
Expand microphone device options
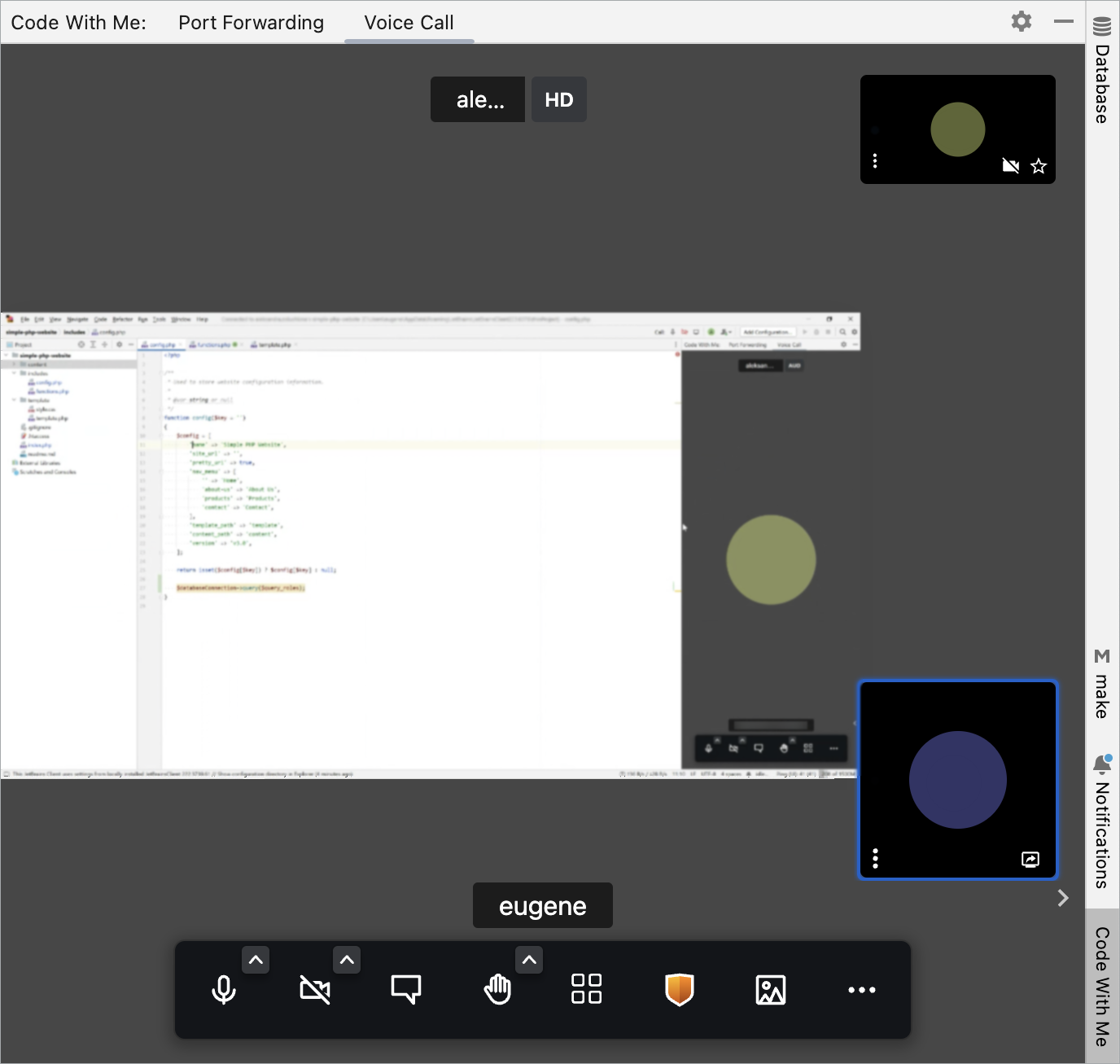[x=256, y=960]
